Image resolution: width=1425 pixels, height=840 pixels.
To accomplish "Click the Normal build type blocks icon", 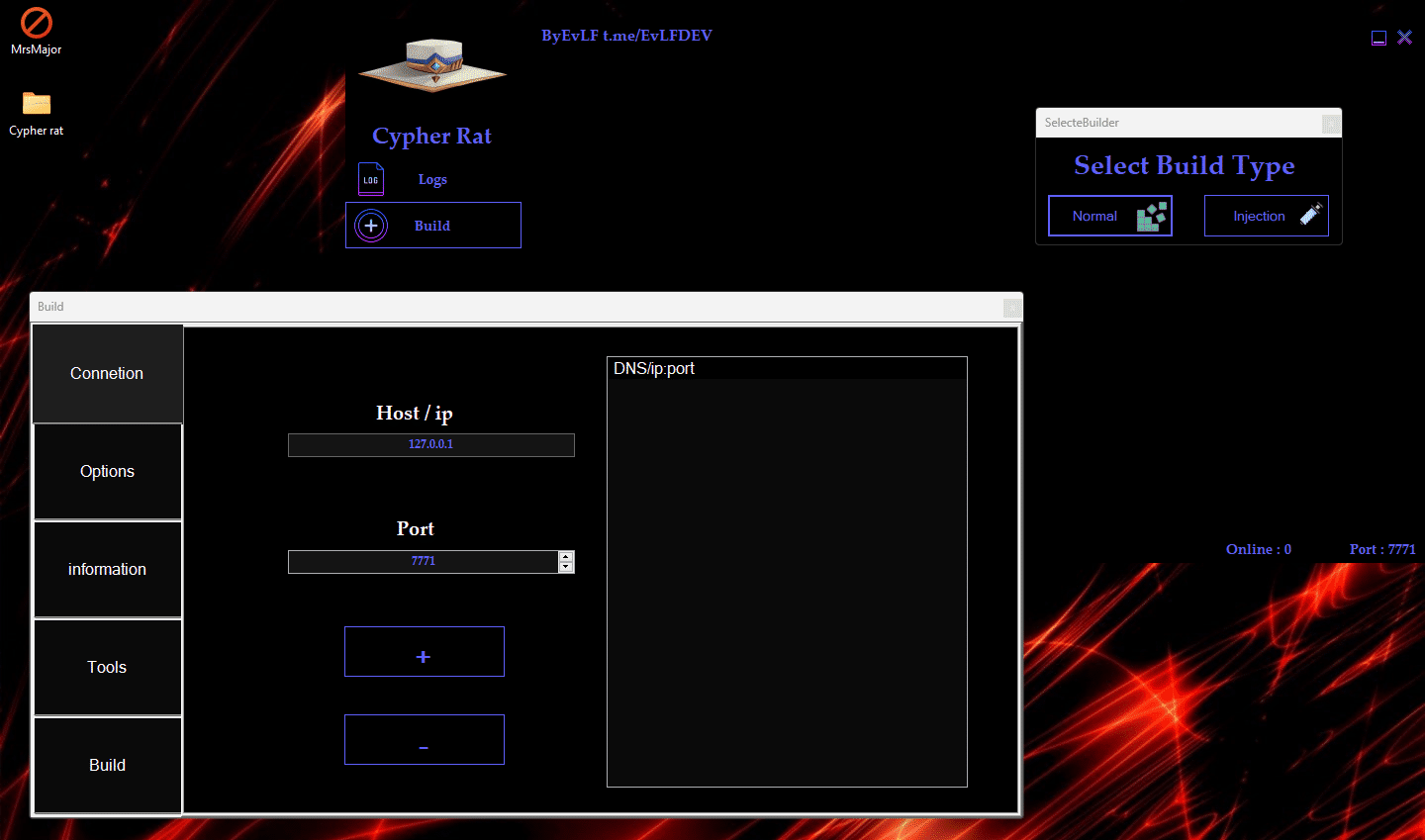I will click(x=1151, y=216).
